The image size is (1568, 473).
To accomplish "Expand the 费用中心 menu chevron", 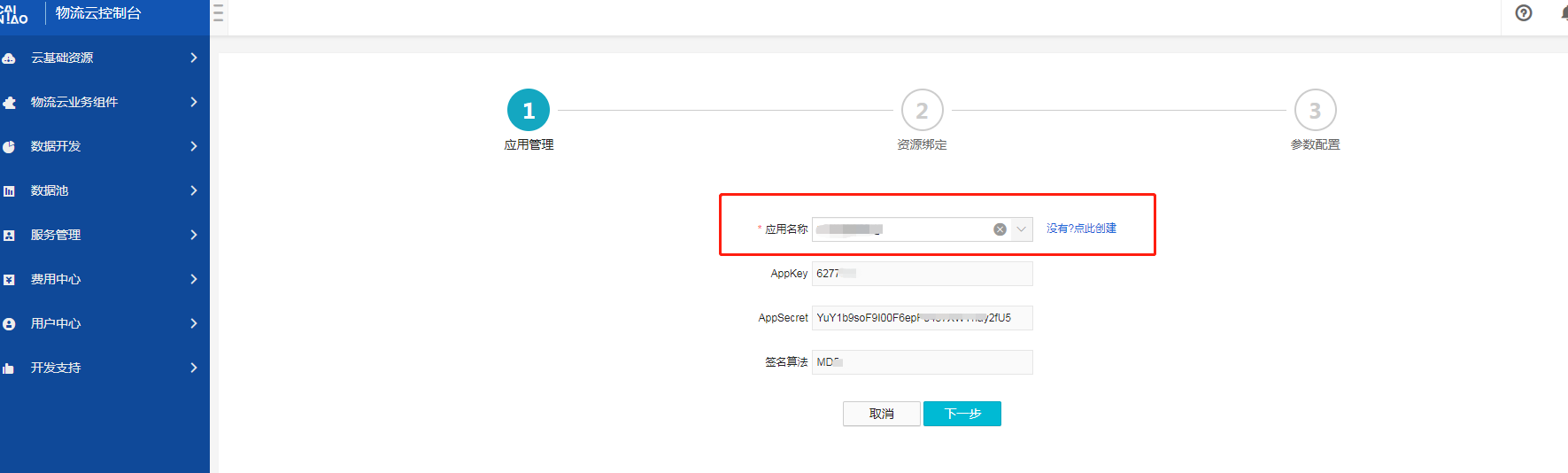I will [x=194, y=279].
